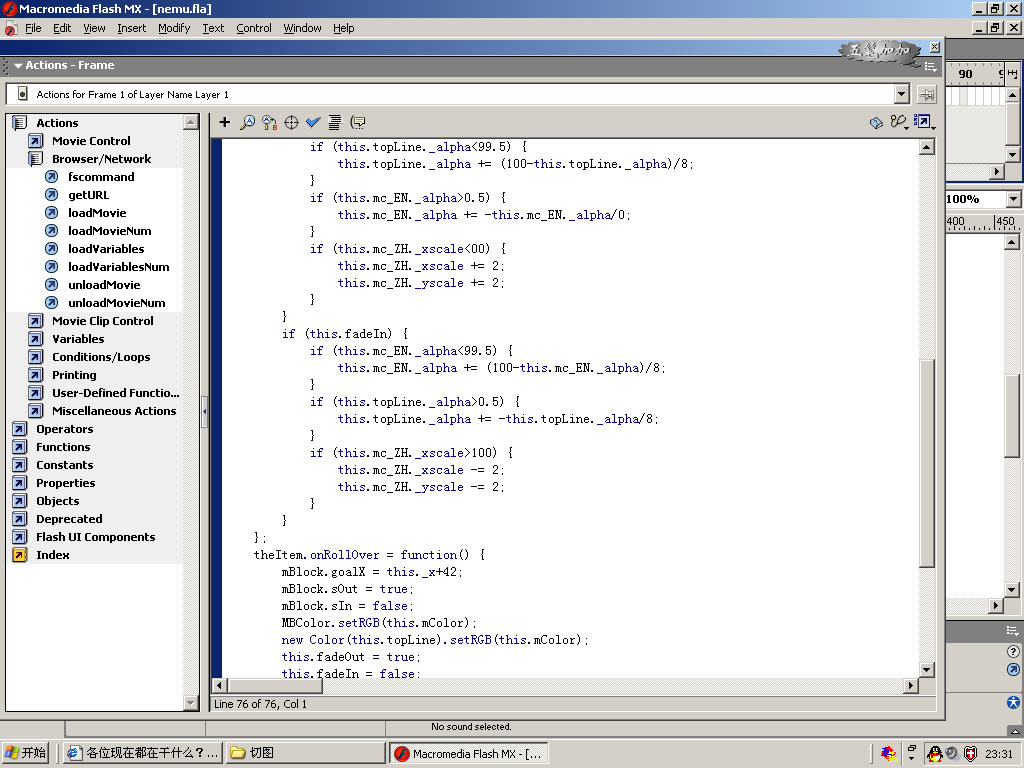The image size is (1024, 768).
Task: Apply Auto Format to the script
Action: [x=334, y=122]
